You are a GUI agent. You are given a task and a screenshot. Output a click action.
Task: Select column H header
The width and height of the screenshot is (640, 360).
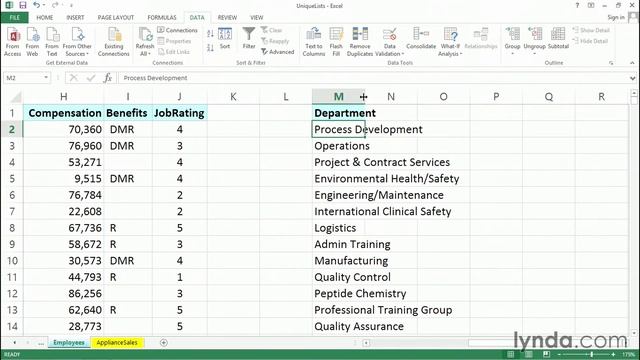coord(63,97)
